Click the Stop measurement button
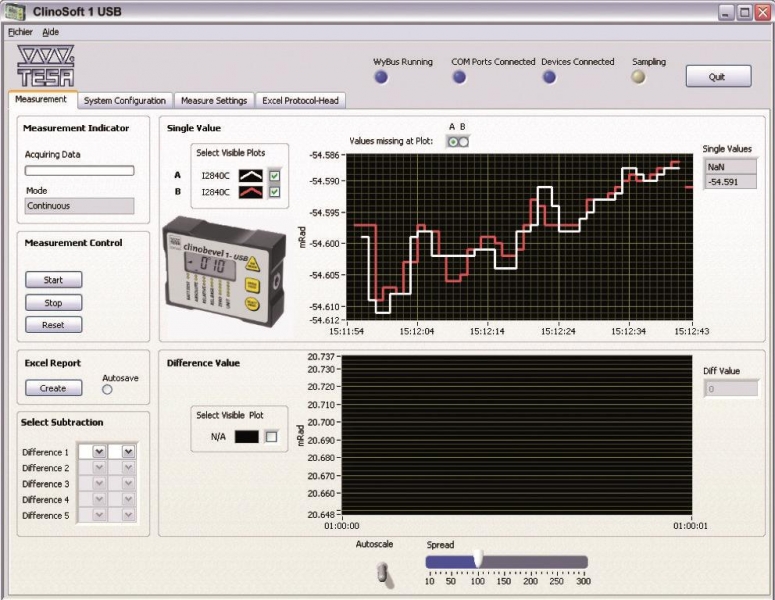The height and width of the screenshot is (600, 775). (53, 302)
